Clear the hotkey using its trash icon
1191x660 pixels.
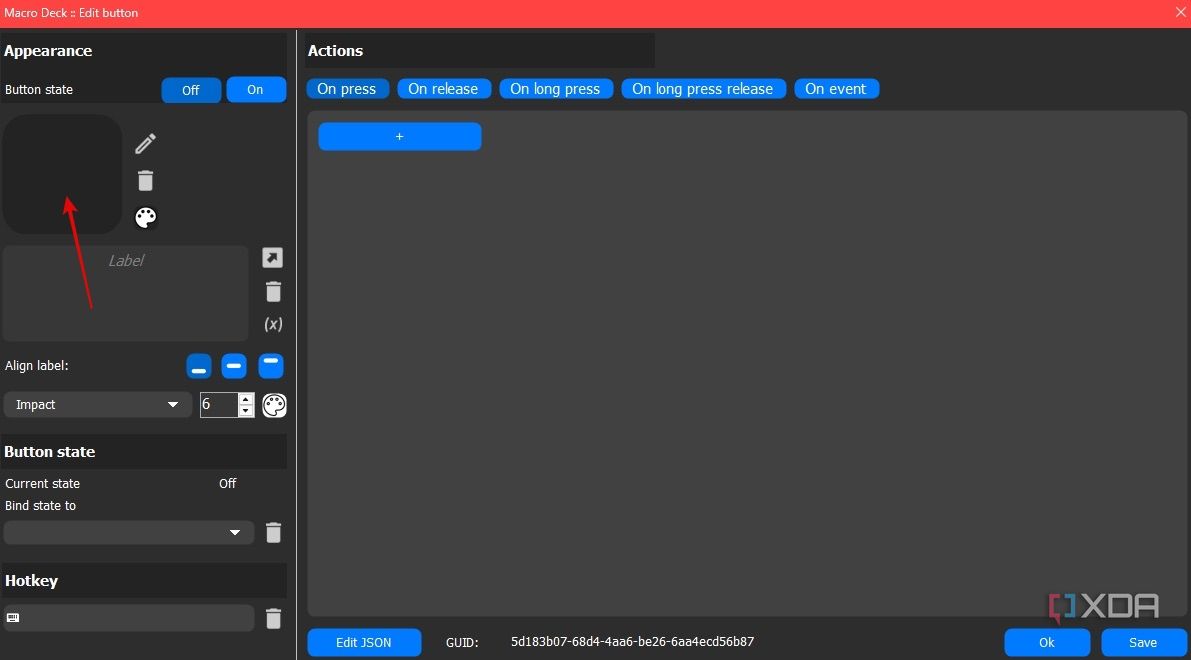273,619
